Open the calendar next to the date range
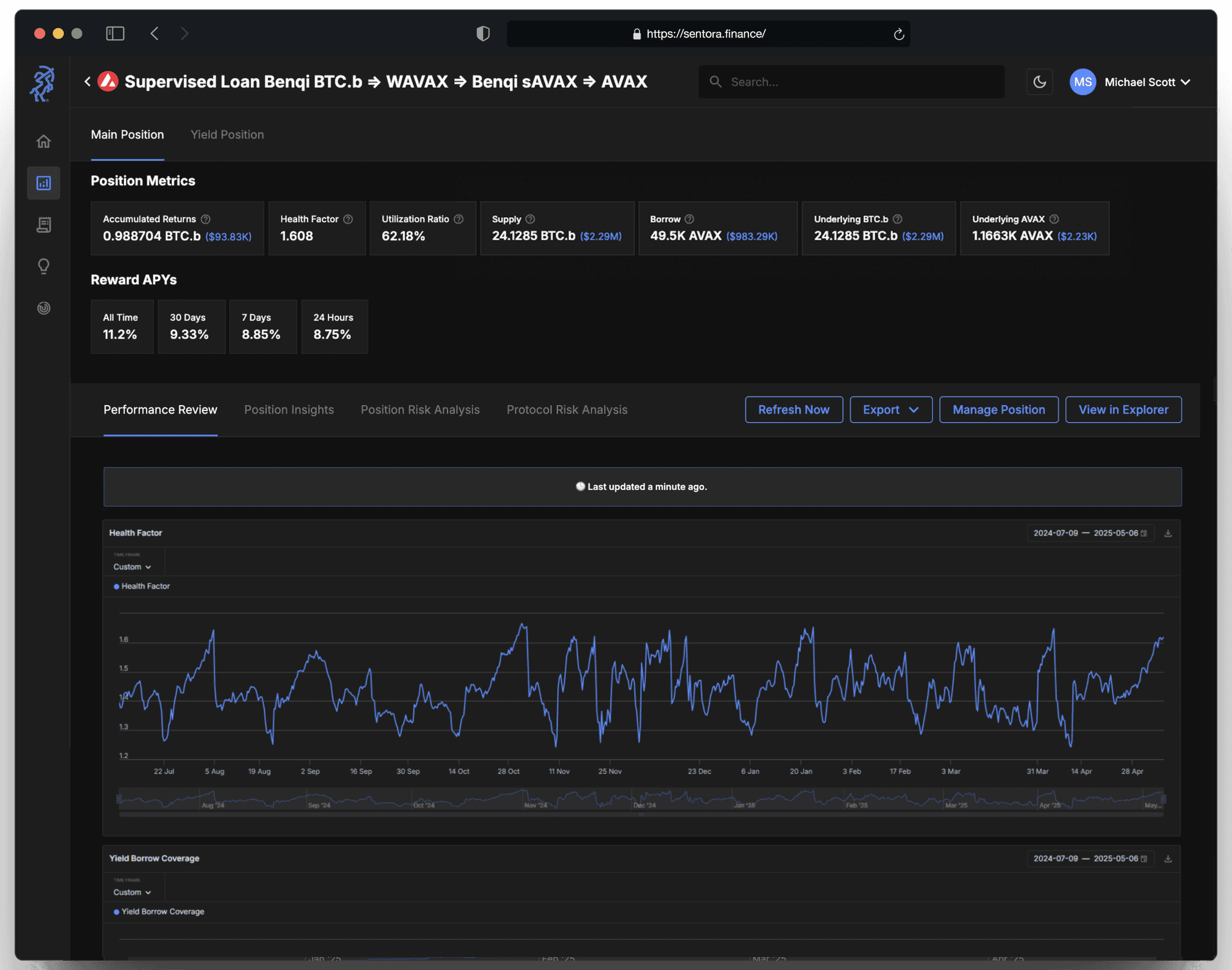Screen dimensions: 1232x970 pos(1144,533)
